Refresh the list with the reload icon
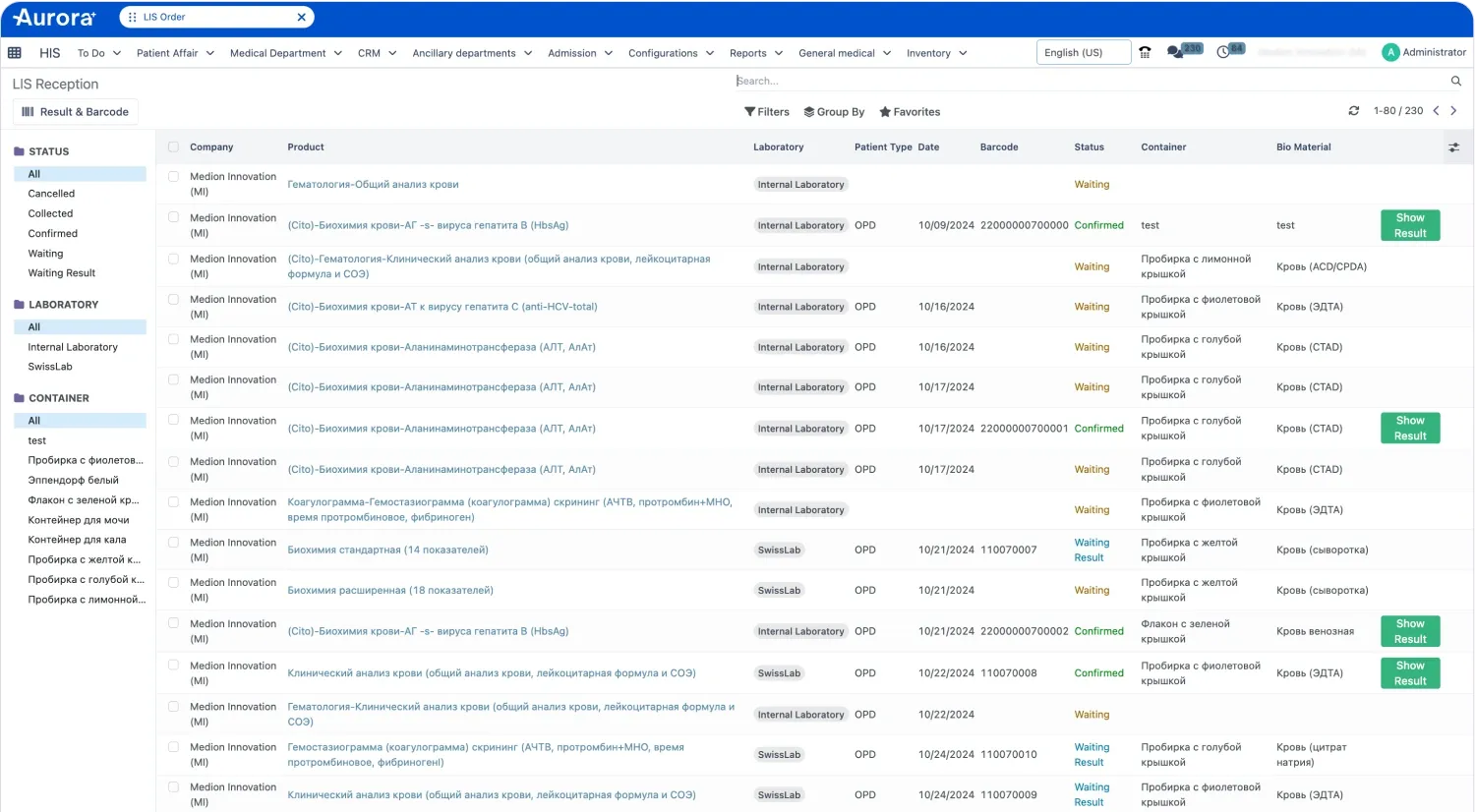 [1354, 111]
